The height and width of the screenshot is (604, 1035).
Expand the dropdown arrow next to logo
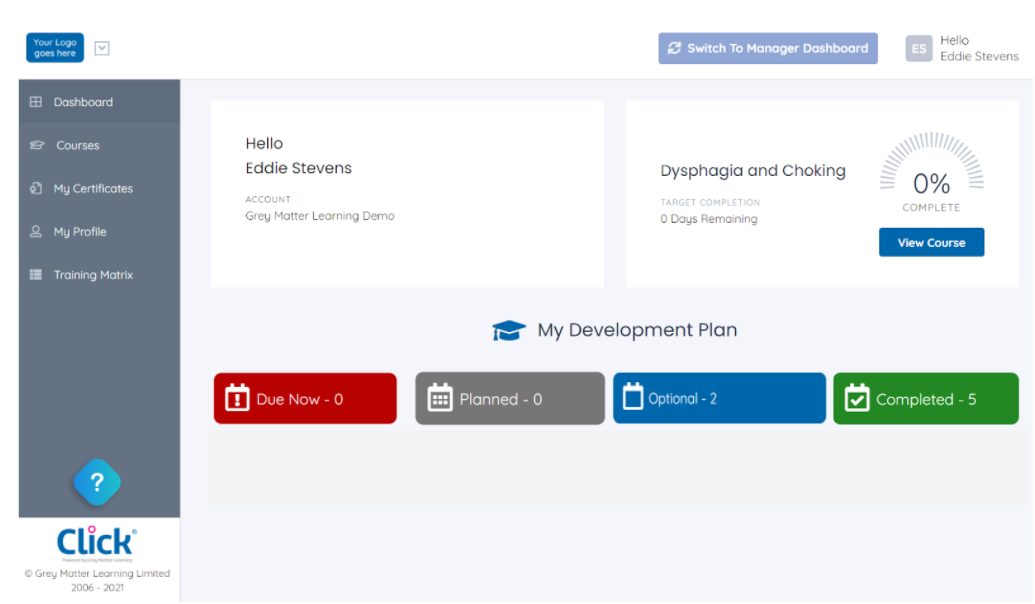[x=102, y=48]
